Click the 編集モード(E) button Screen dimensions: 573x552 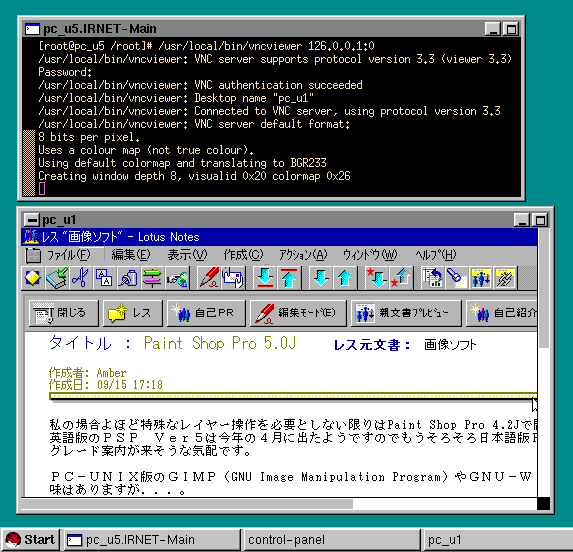click(x=298, y=313)
